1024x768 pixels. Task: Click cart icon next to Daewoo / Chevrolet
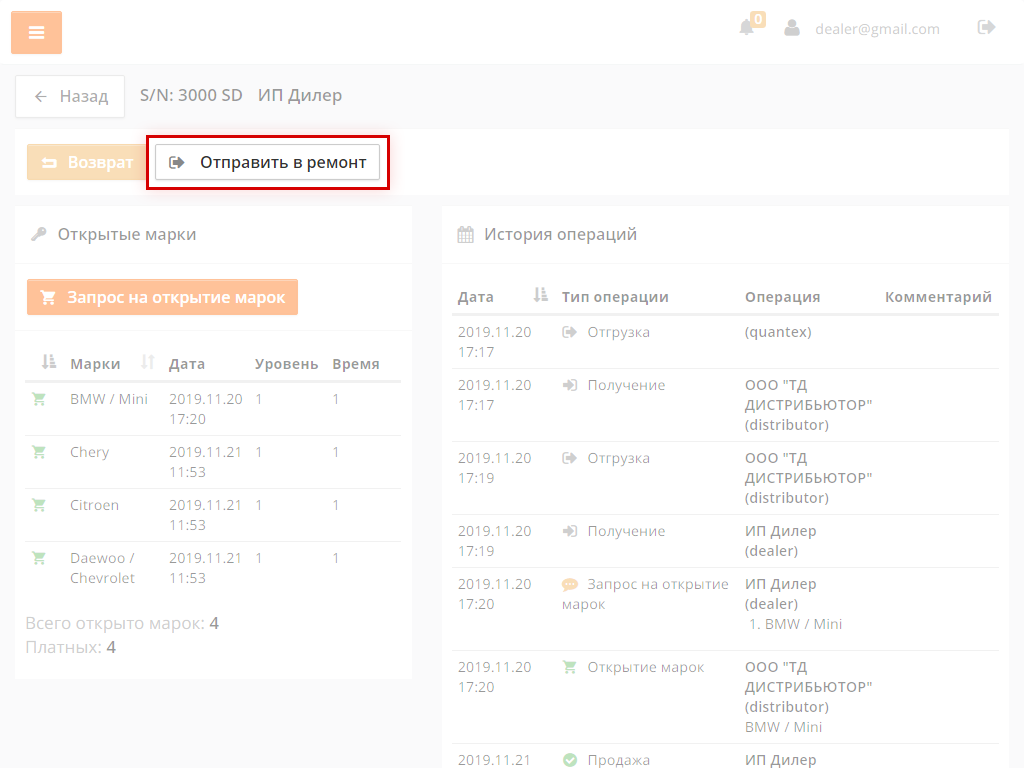coord(39,558)
